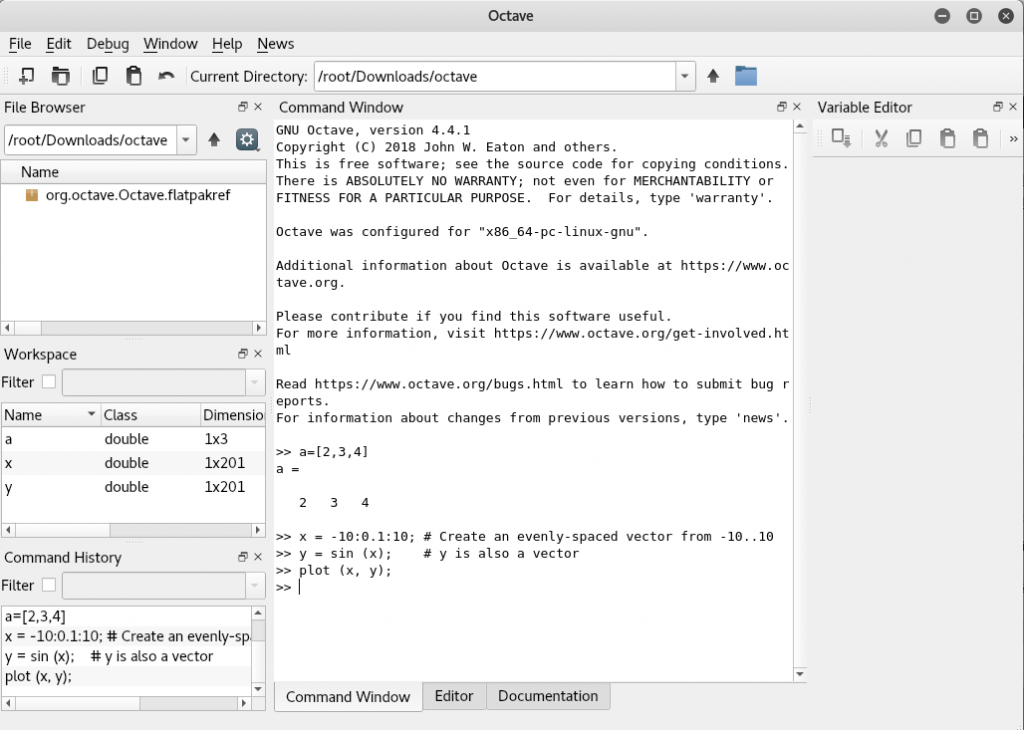Go up one directory from main toolbar
This screenshot has width=1024, height=730.
[x=713, y=76]
